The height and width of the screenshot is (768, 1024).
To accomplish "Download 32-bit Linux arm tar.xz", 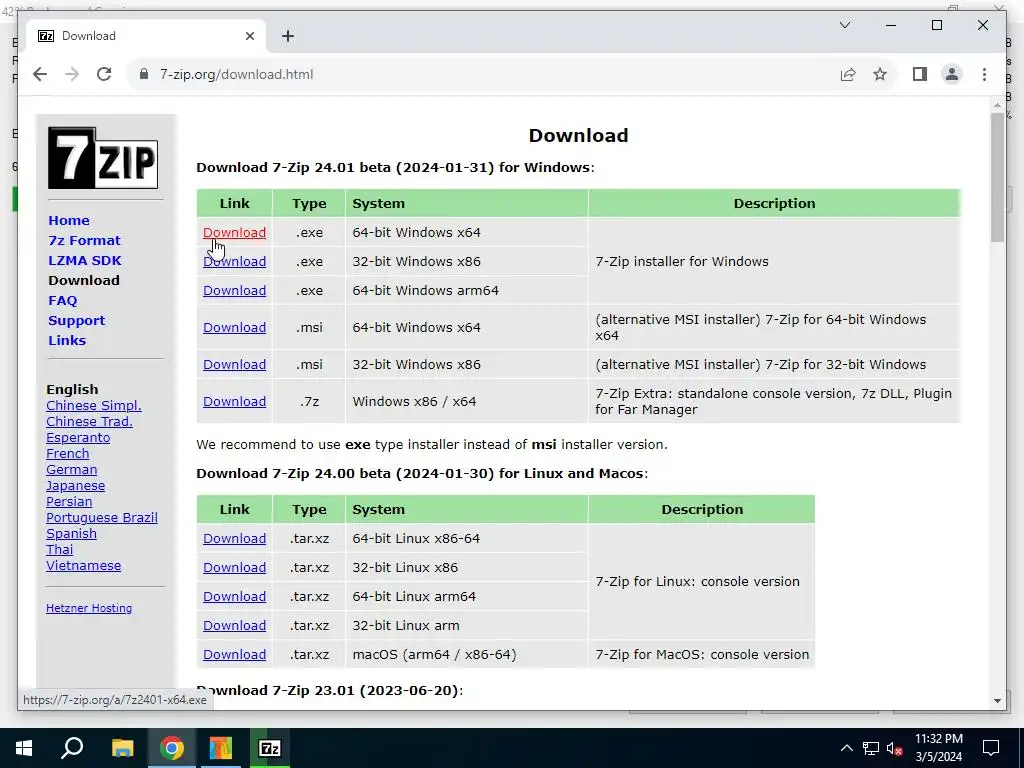I will (234, 626).
